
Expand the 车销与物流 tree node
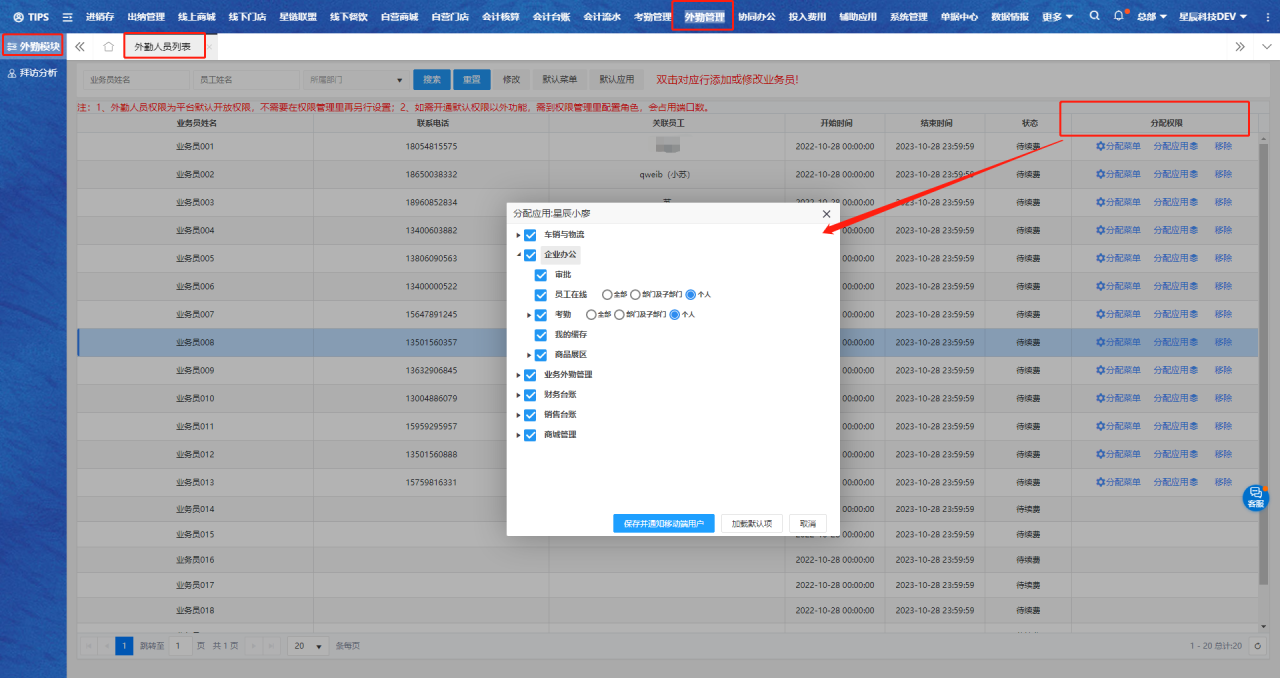point(518,235)
